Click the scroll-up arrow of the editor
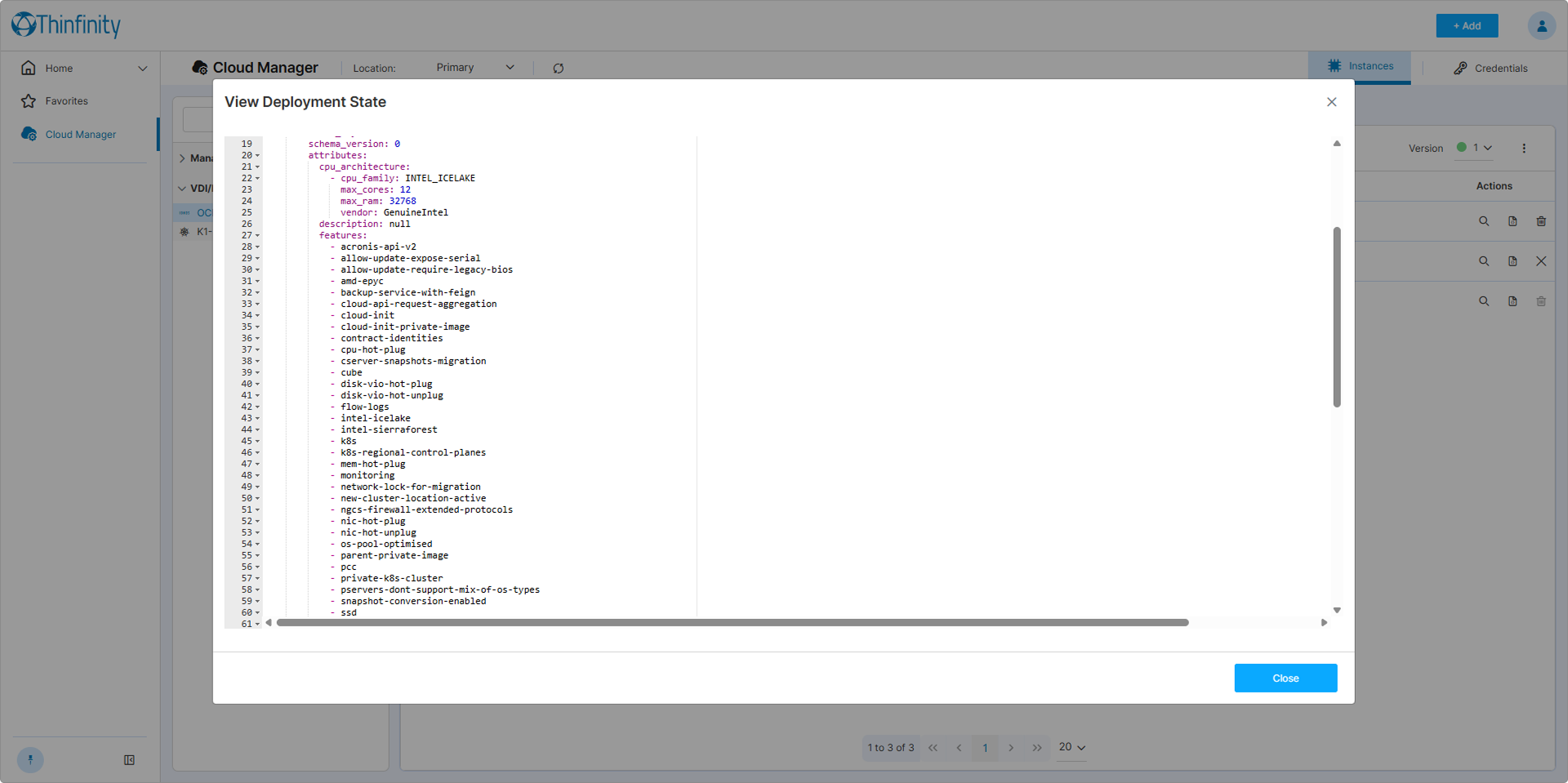The image size is (1568, 783). point(1337,144)
